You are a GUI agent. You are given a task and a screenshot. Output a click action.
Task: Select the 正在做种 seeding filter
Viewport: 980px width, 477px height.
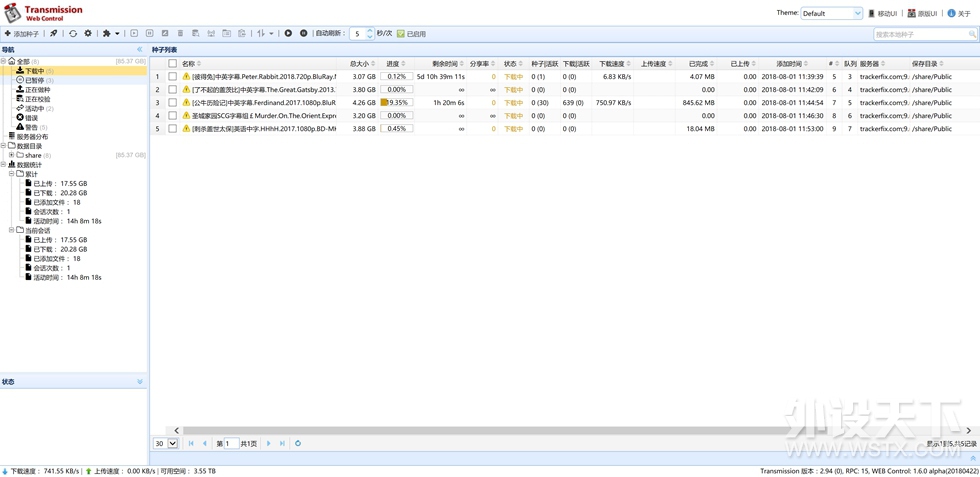tap(33, 89)
